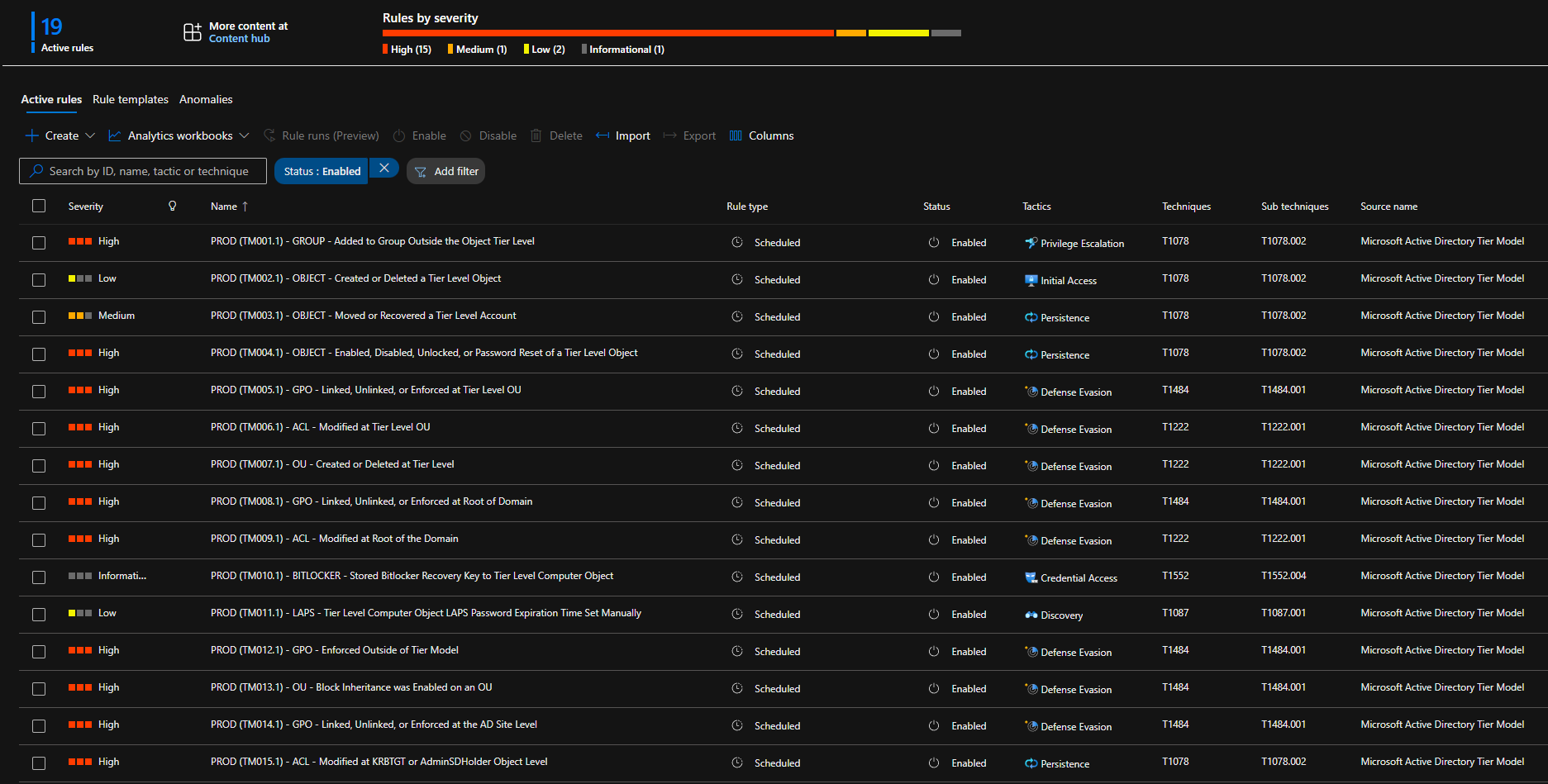Viewport: 1548px width, 784px height.
Task: Click the Disable toolbar button
Action: (x=488, y=135)
